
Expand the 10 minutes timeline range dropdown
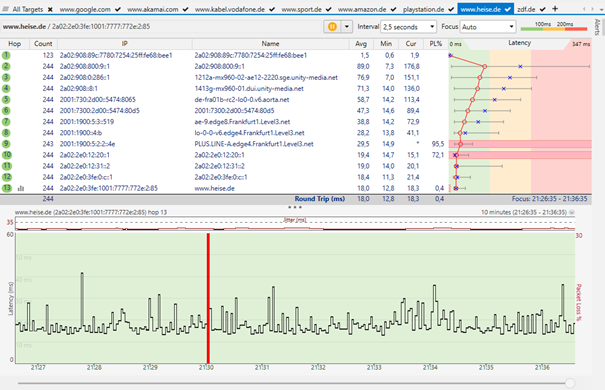click(x=572, y=212)
